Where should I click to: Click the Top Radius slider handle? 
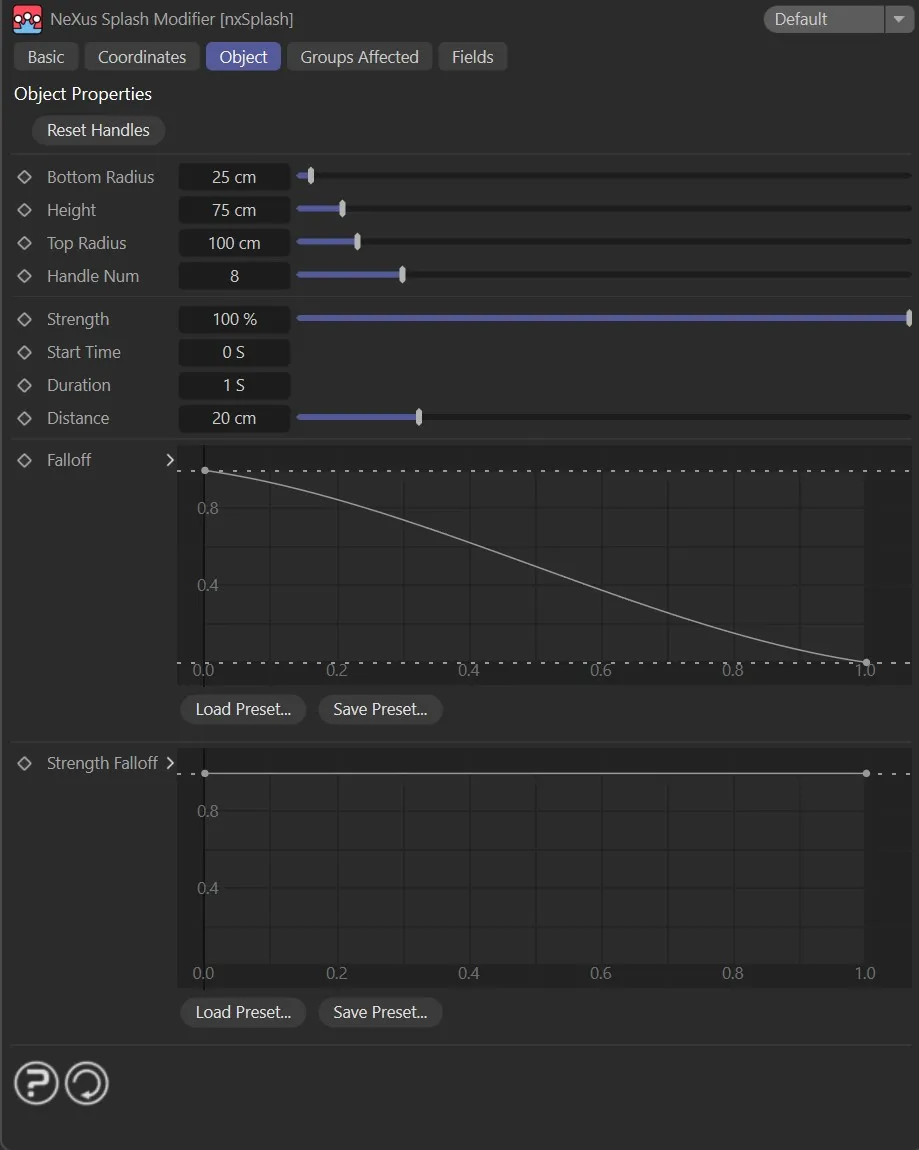(357, 242)
